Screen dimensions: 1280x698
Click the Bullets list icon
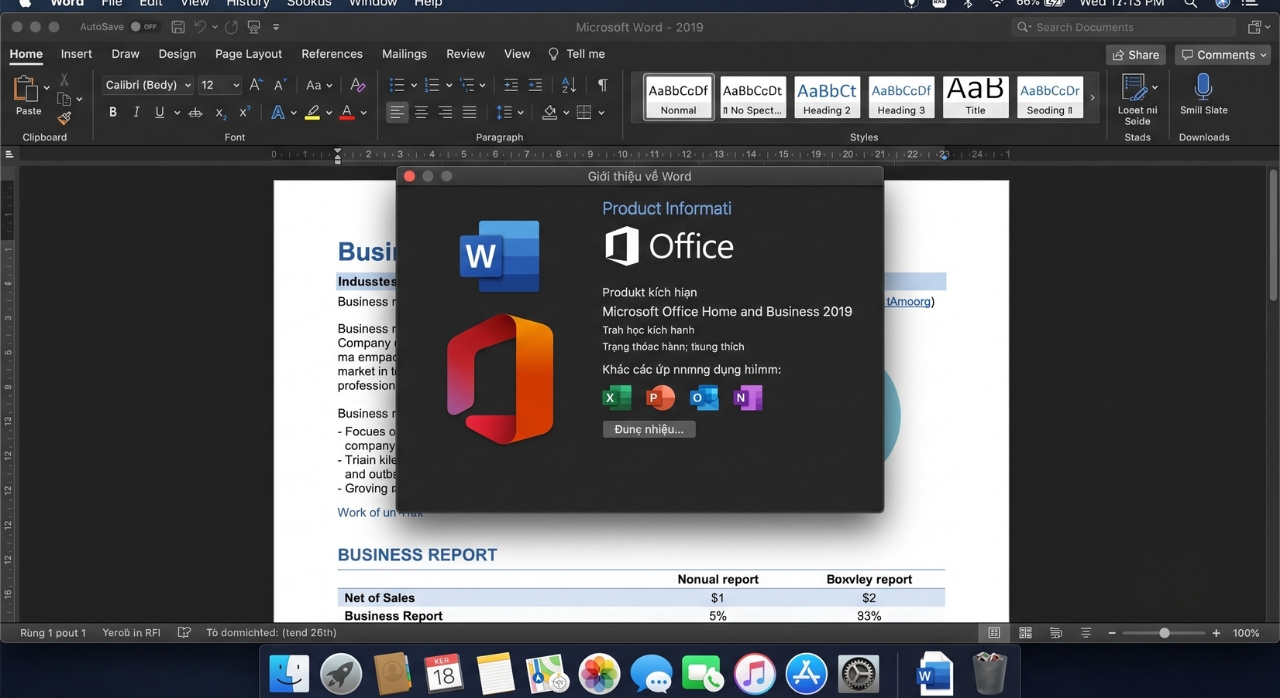click(x=397, y=85)
